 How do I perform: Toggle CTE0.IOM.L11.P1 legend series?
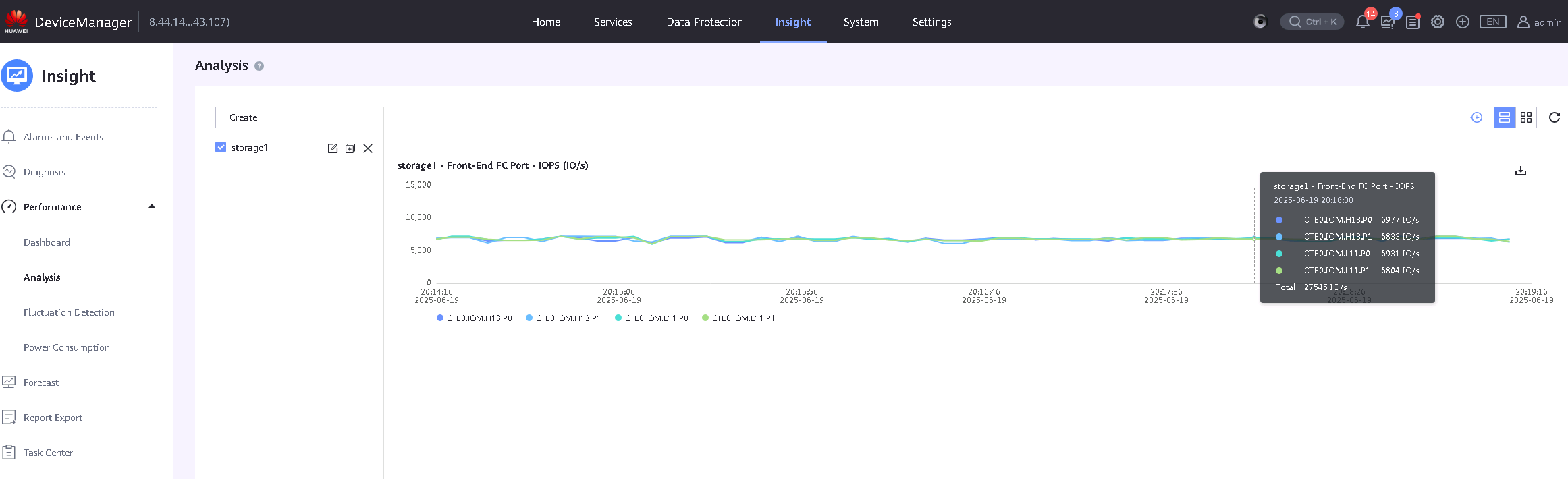(739, 318)
